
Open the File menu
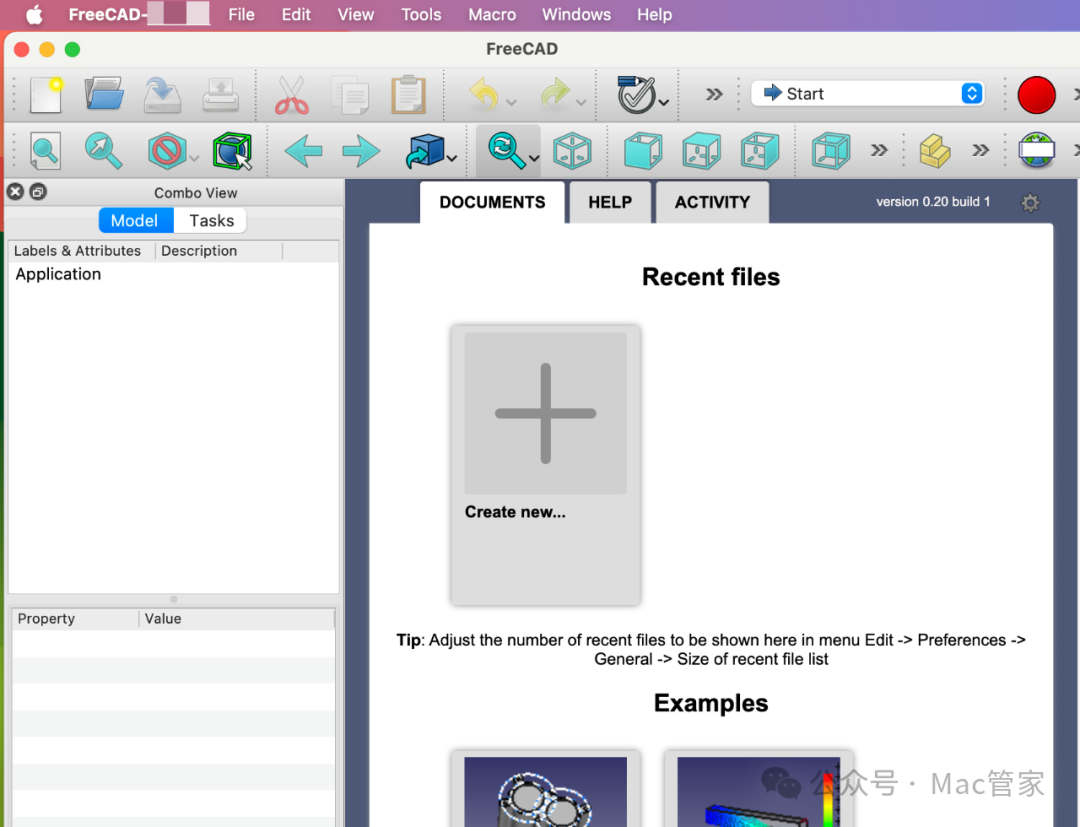pos(241,14)
